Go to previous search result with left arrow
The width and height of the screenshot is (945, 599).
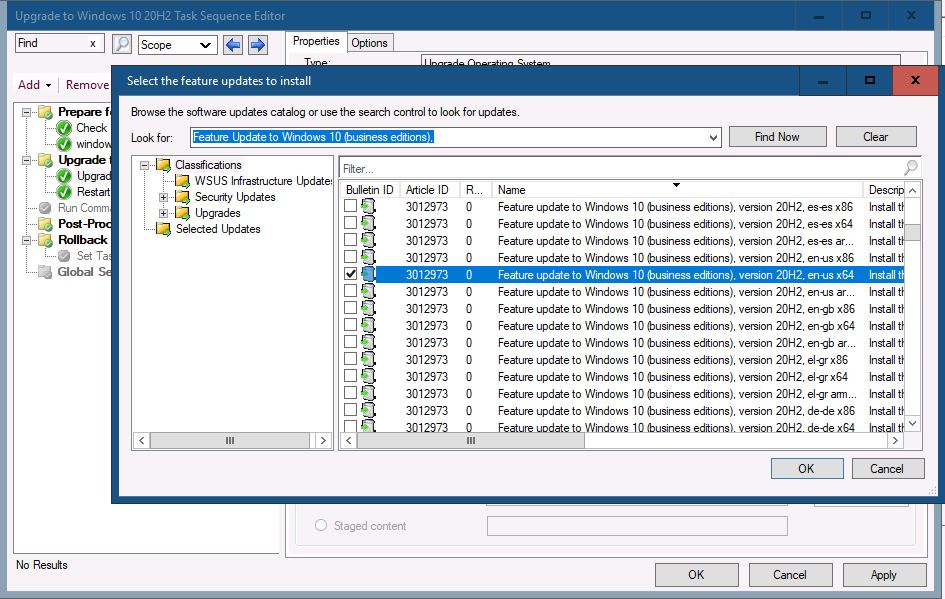click(233, 45)
